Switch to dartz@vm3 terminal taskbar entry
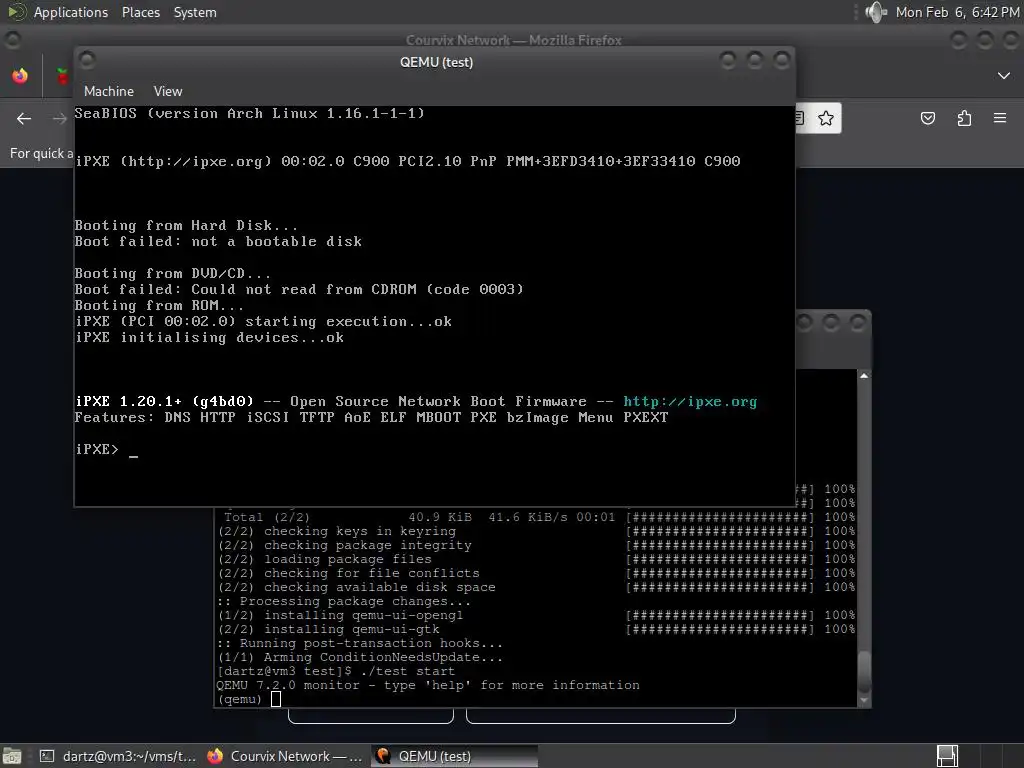 118,756
